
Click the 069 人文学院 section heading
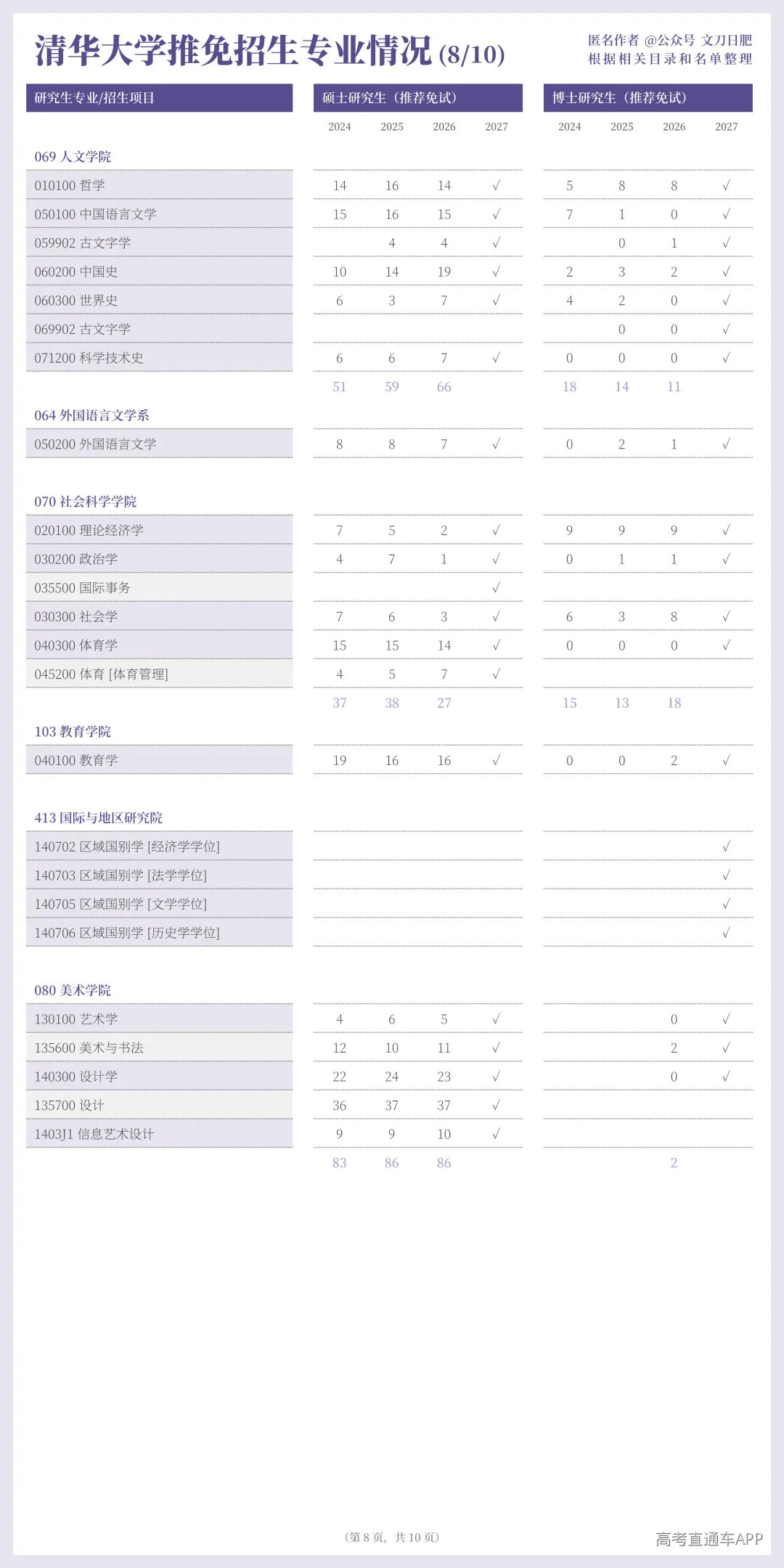pyautogui.click(x=73, y=157)
